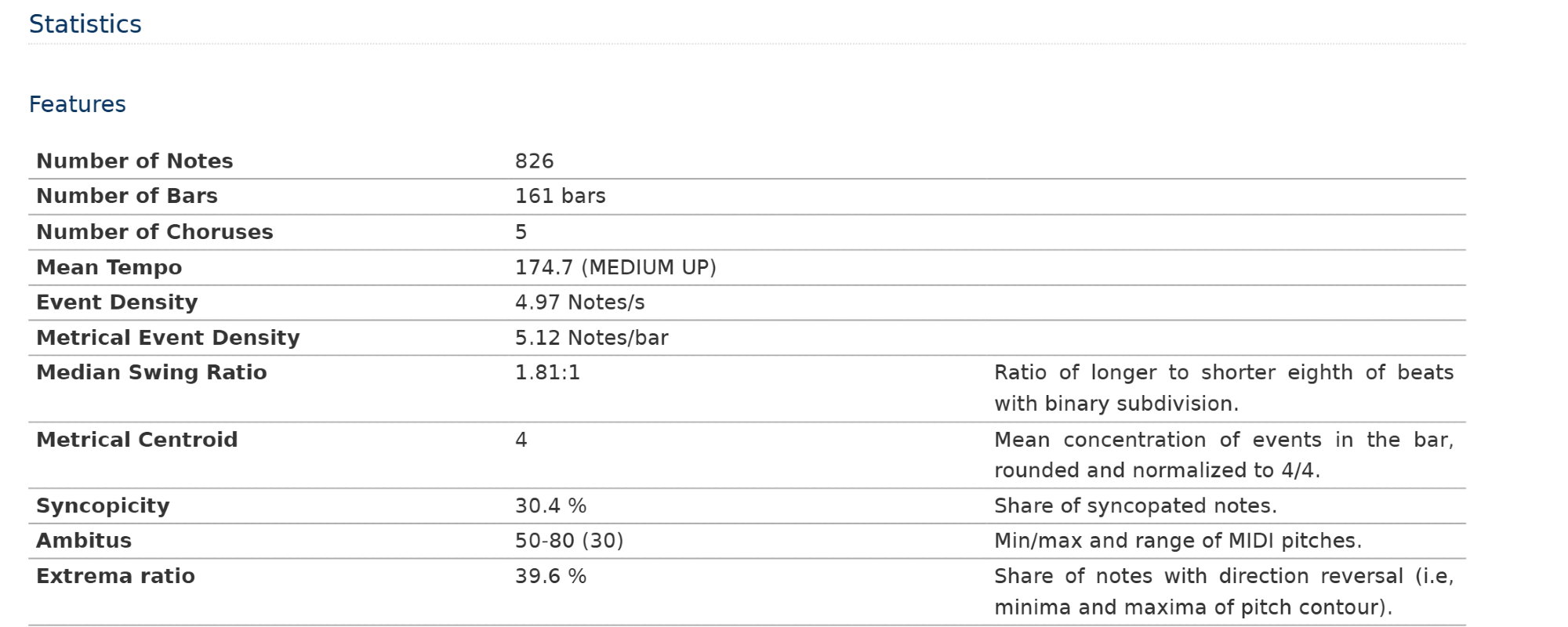Click the 1.81:1 swing ratio value
1568x627 pixels.
coord(548,372)
